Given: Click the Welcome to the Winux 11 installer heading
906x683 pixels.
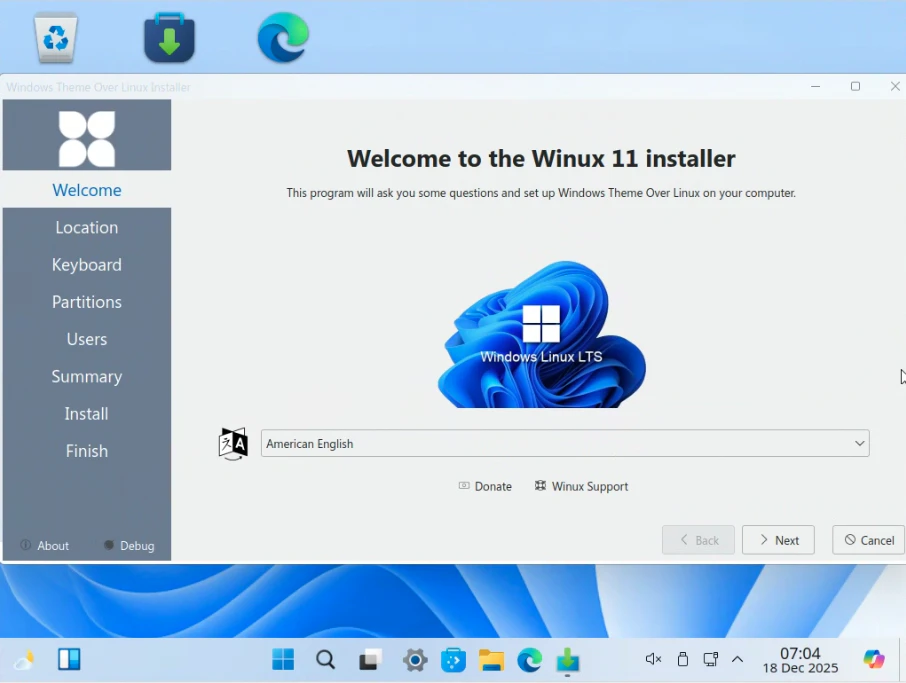Looking at the screenshot, I should [541, 158].
